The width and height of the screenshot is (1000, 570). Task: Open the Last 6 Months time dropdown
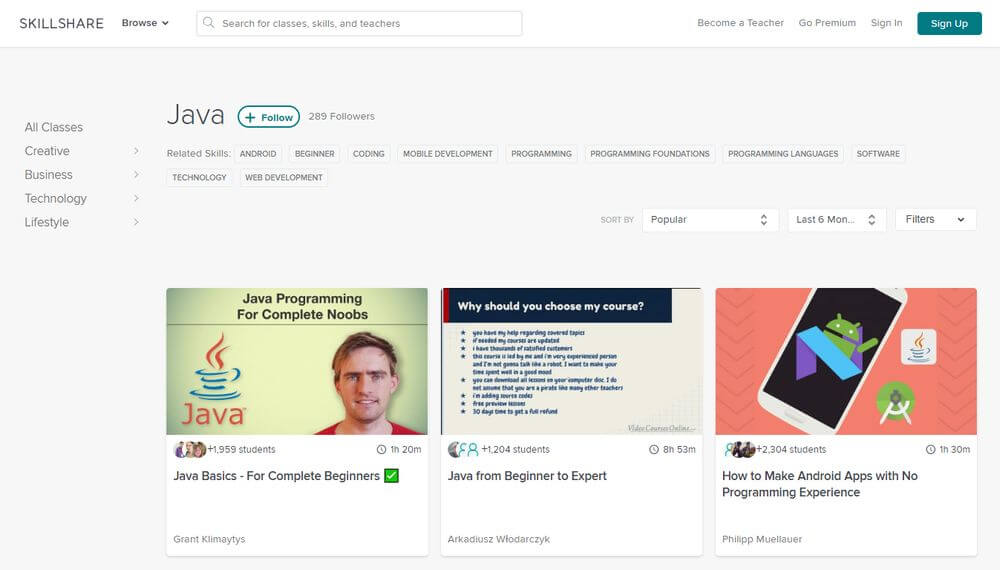tap(836, 219)
